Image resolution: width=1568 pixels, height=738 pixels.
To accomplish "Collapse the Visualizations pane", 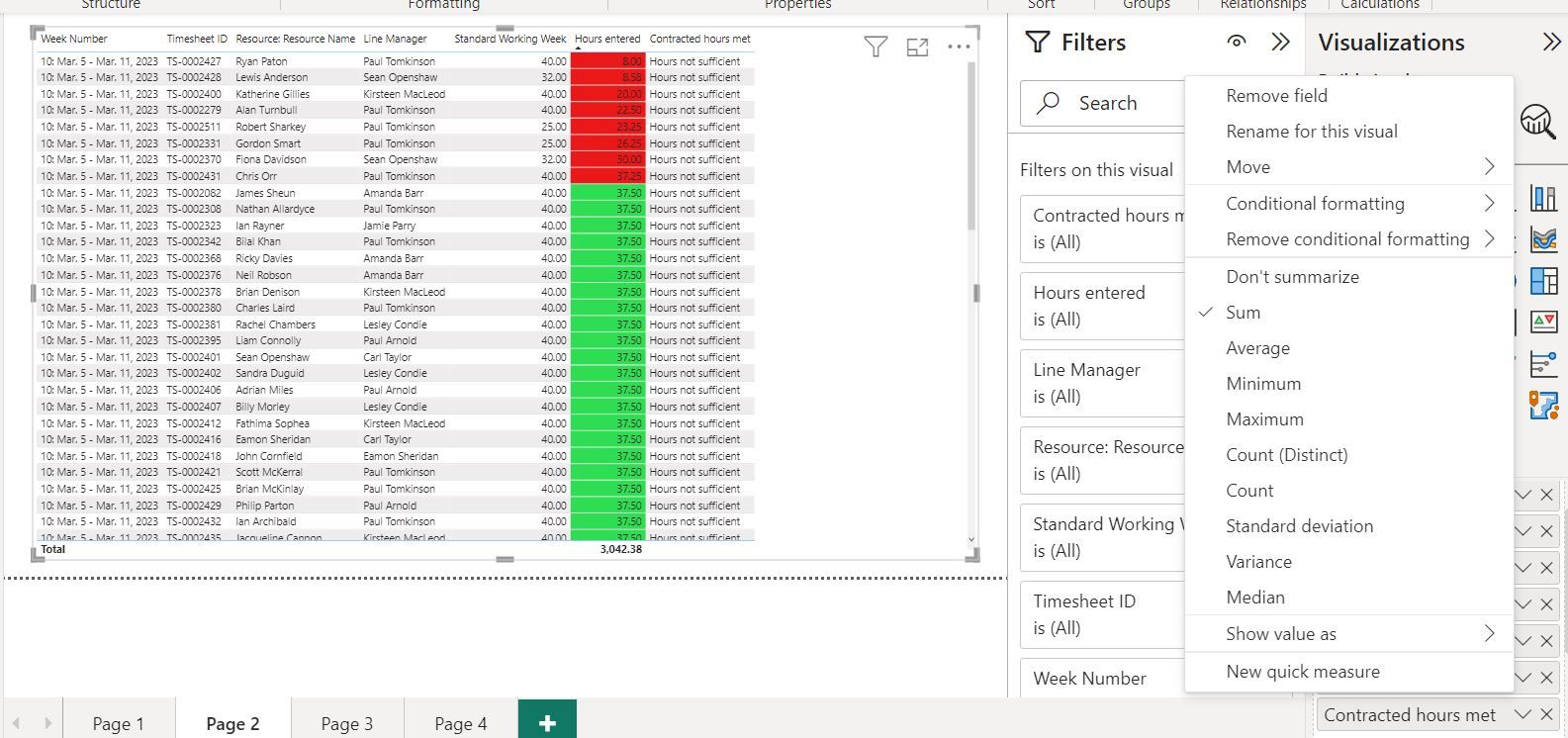I will (1551, 42).
